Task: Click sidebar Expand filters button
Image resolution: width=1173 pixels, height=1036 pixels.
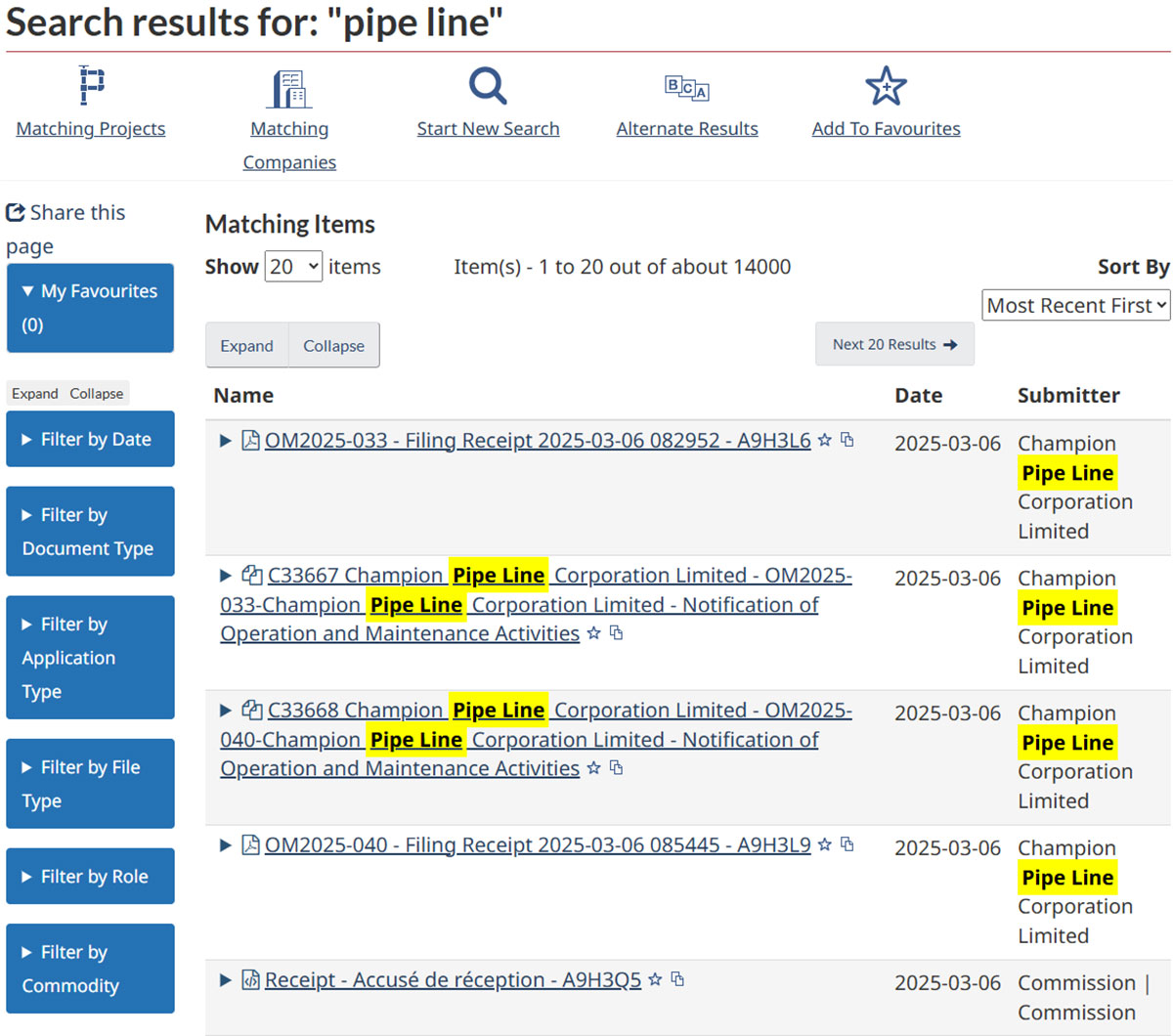Action: coord(35,393)
